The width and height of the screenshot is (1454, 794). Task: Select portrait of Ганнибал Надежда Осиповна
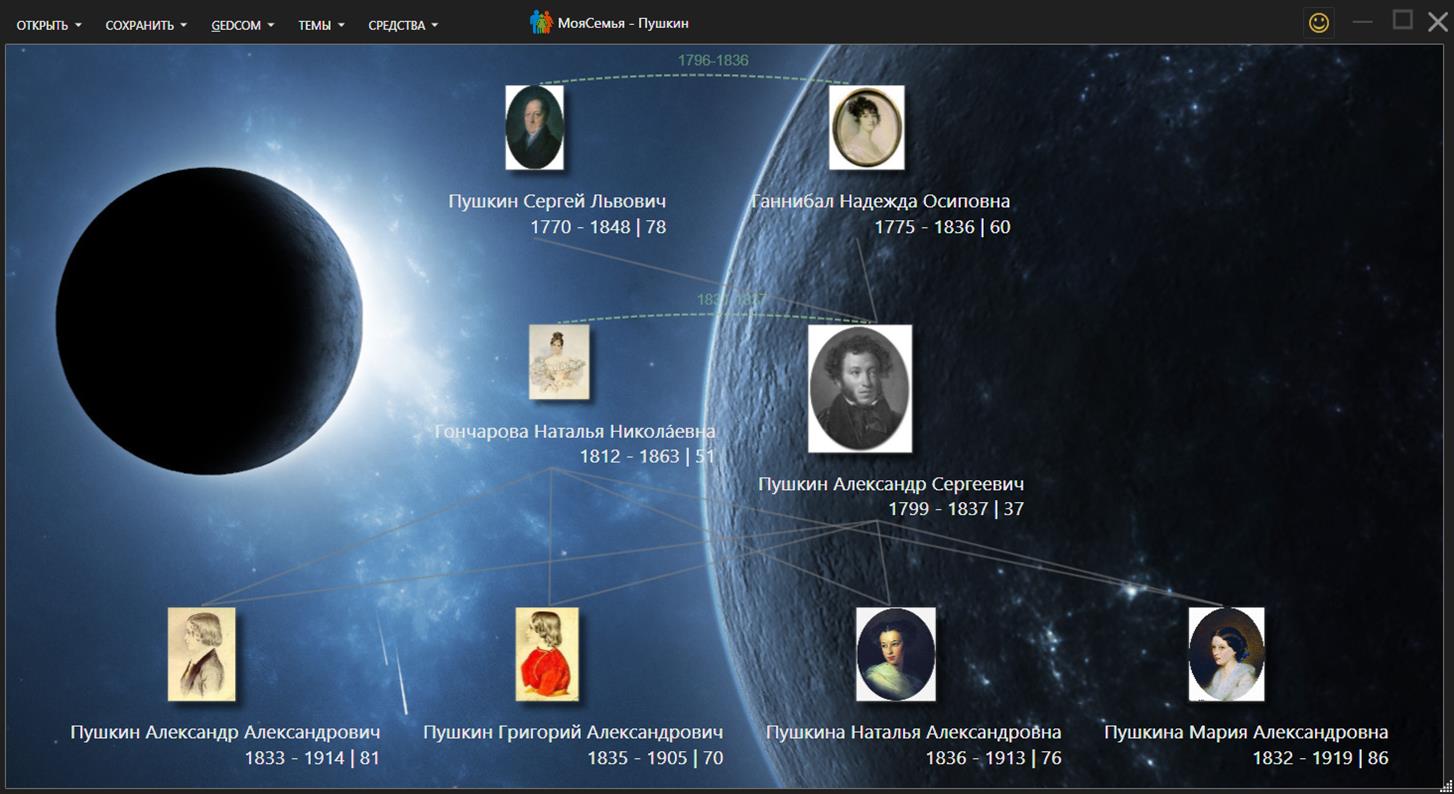coord(866,127)
